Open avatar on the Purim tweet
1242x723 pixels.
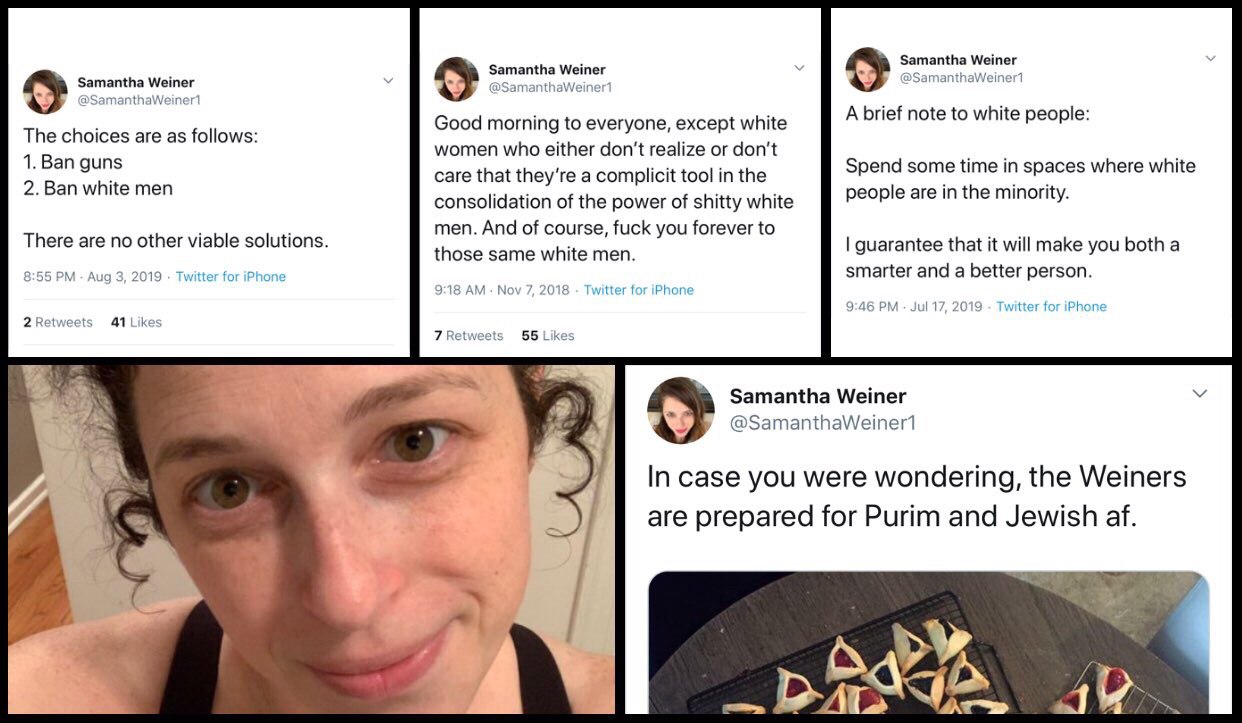point(681,410)
